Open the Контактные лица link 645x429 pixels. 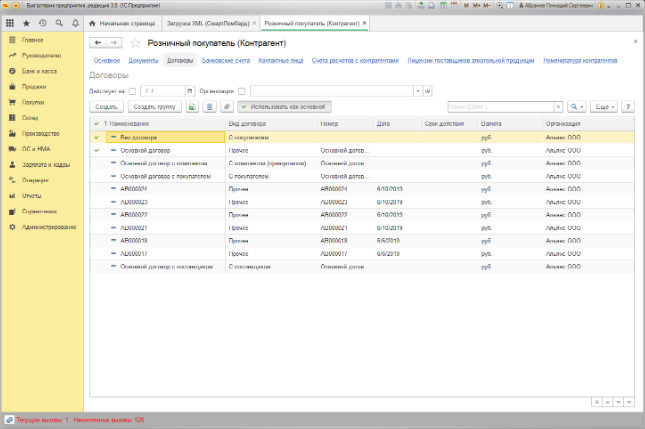pos(281,60)
